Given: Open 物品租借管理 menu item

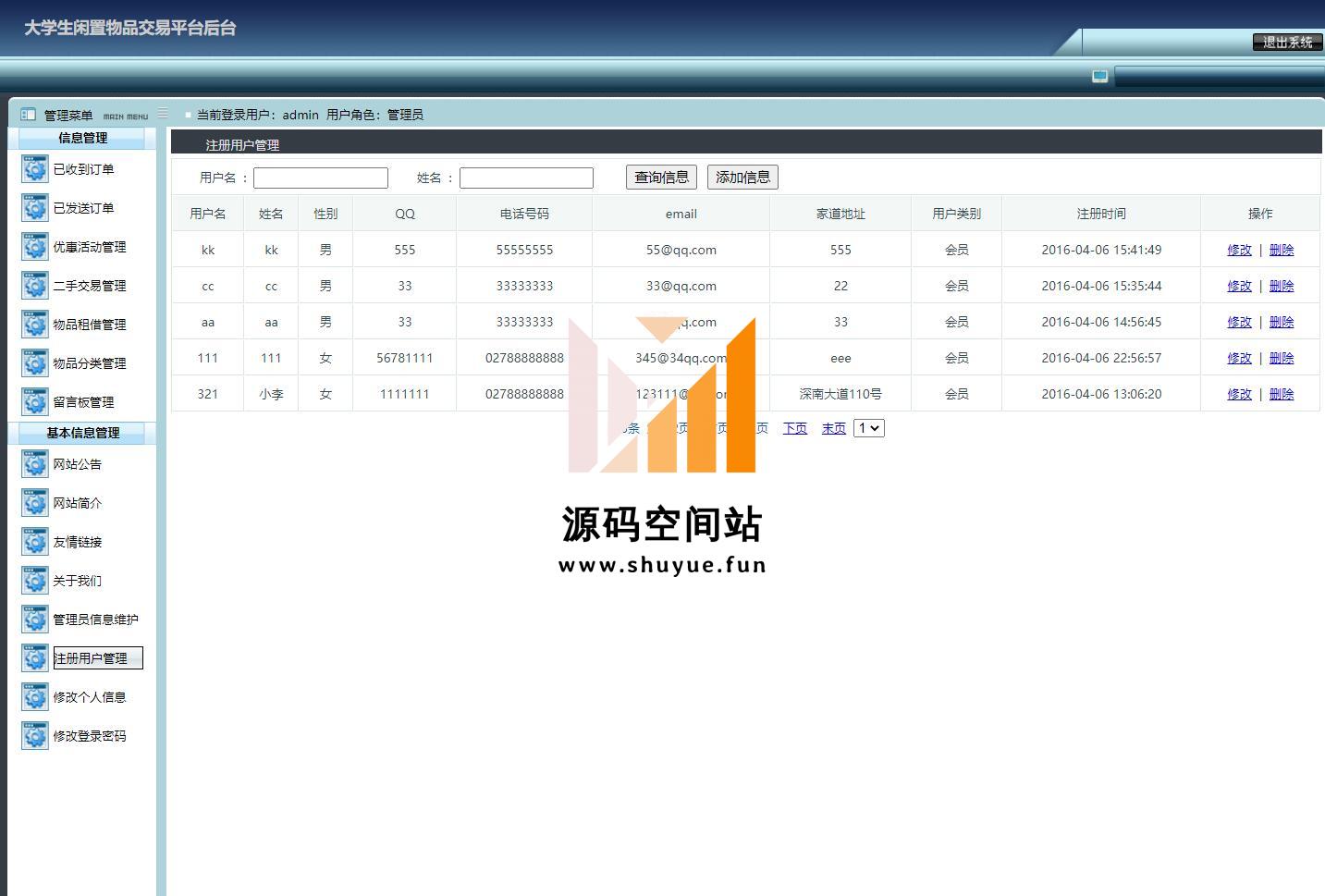Looking at the screenshot, I should tap(90, 325).
